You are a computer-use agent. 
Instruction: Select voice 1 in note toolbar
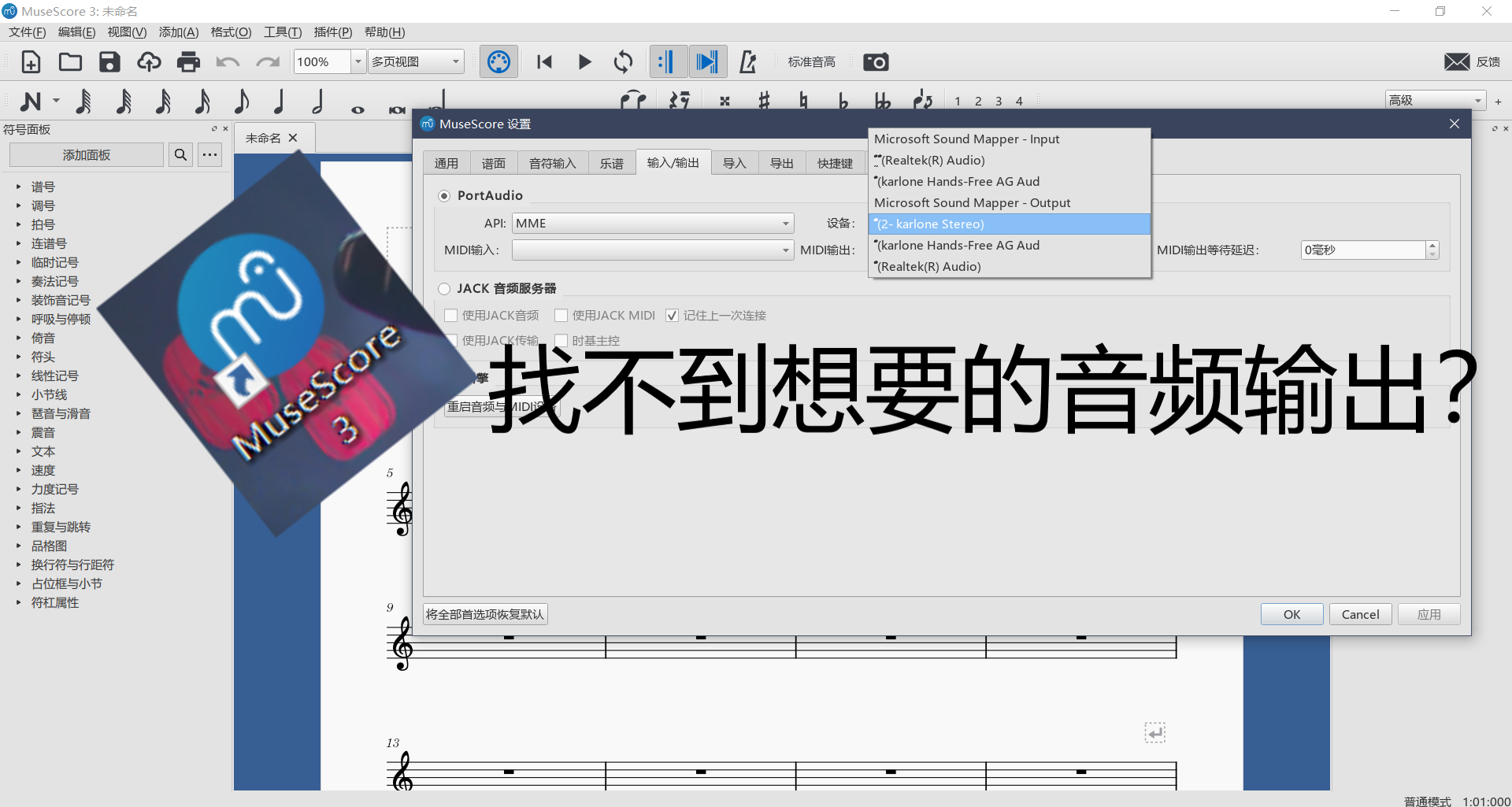958,101
